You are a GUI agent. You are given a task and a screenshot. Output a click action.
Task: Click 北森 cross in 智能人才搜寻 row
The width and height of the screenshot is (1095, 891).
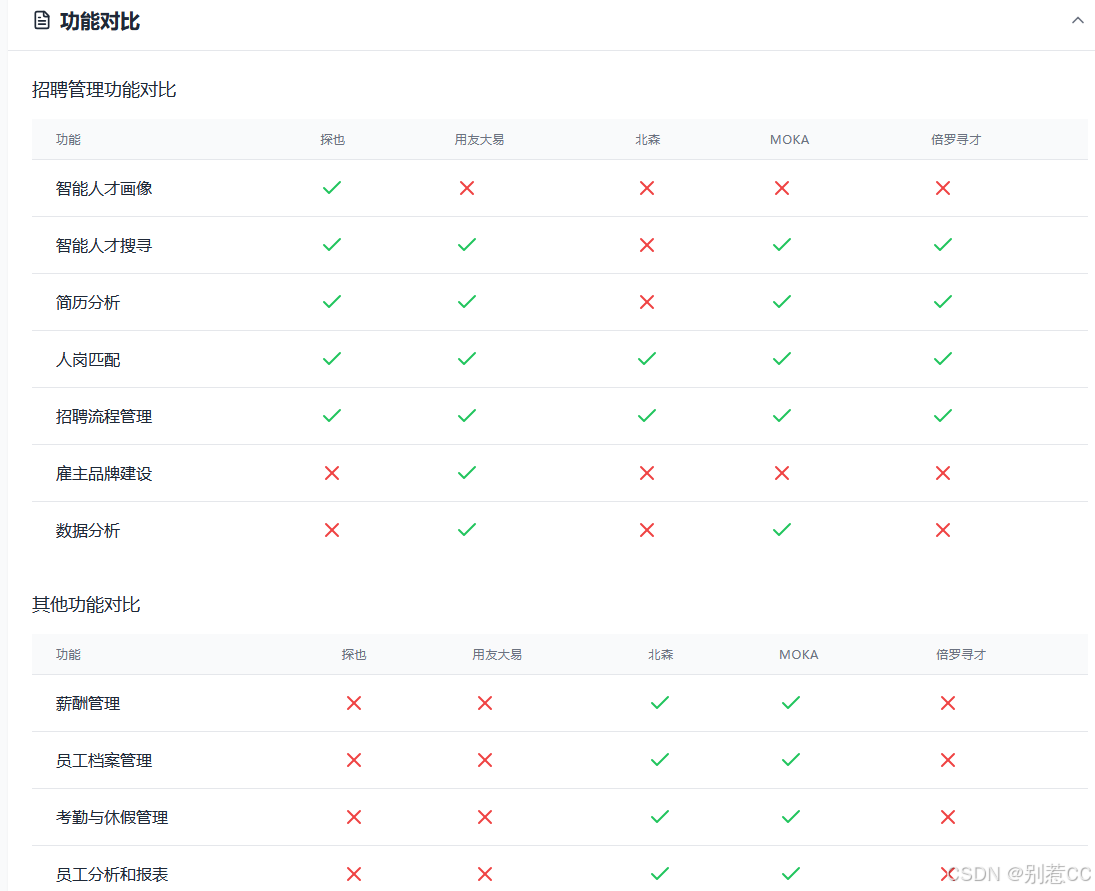[x=647, y=245]
